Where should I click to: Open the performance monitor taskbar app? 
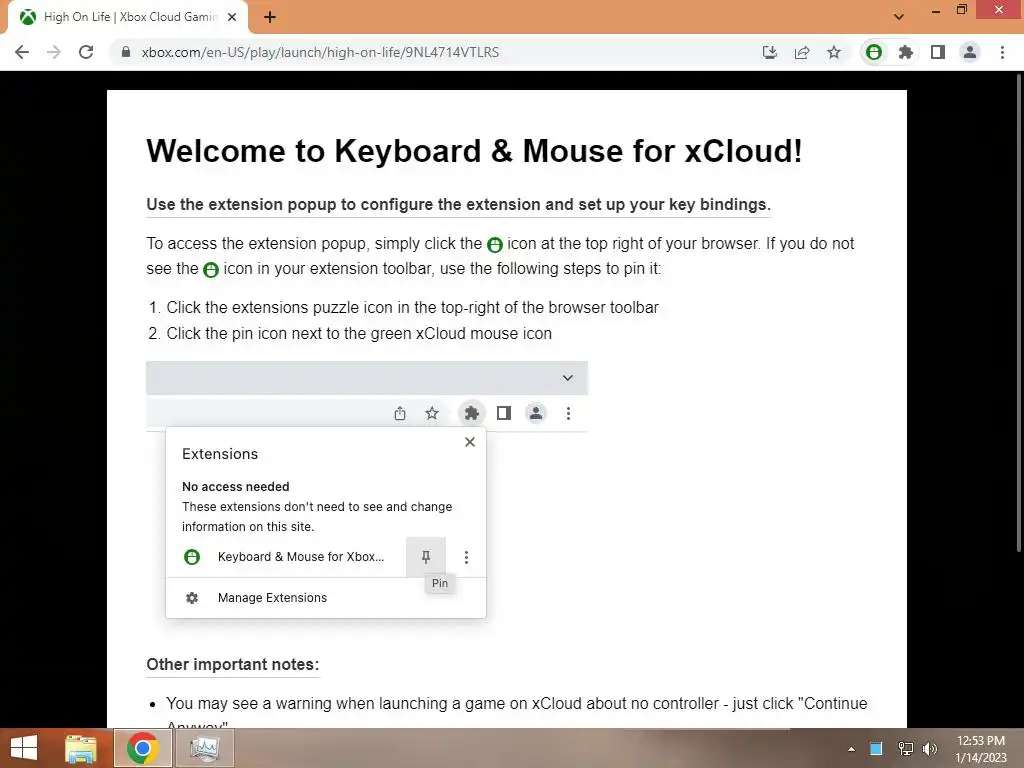click(204, 748)
